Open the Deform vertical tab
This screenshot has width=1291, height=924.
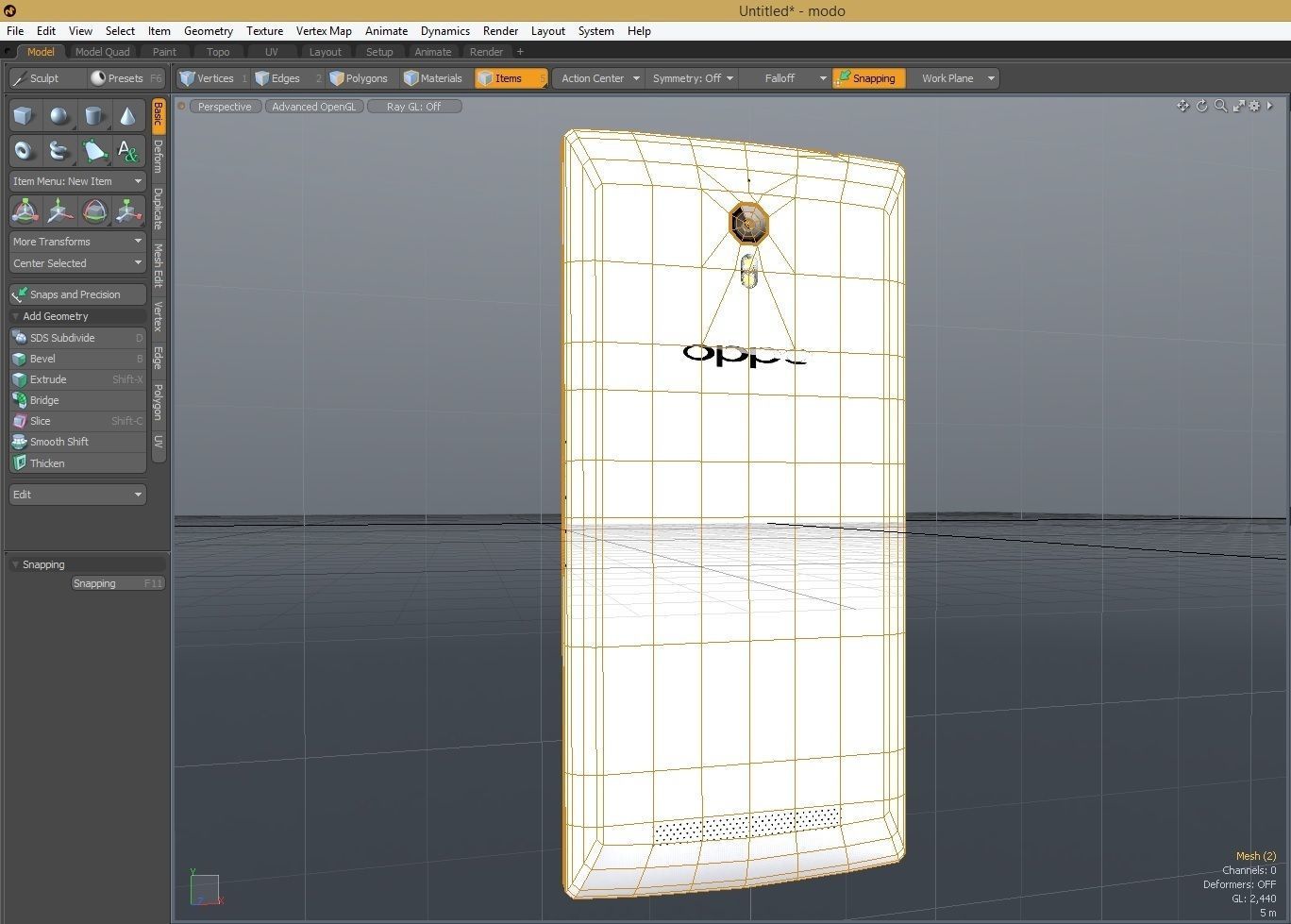[x=159, y=156]
